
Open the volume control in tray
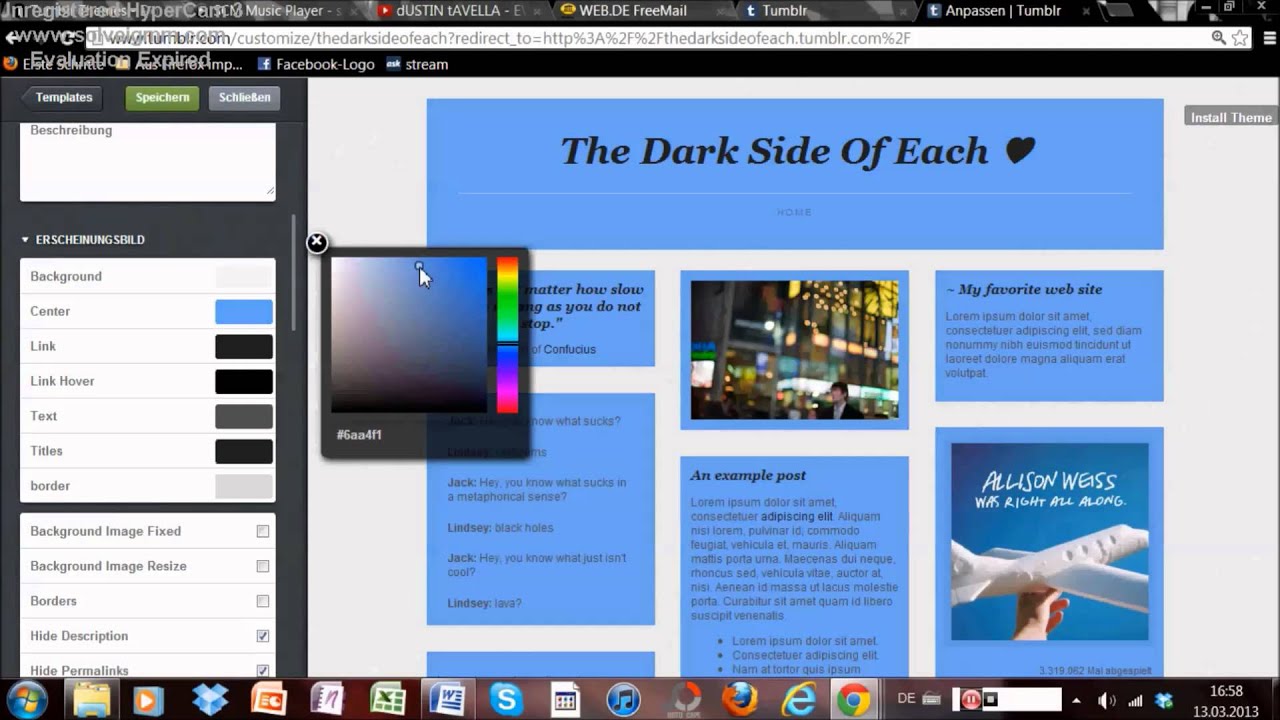coord(1106,700)
